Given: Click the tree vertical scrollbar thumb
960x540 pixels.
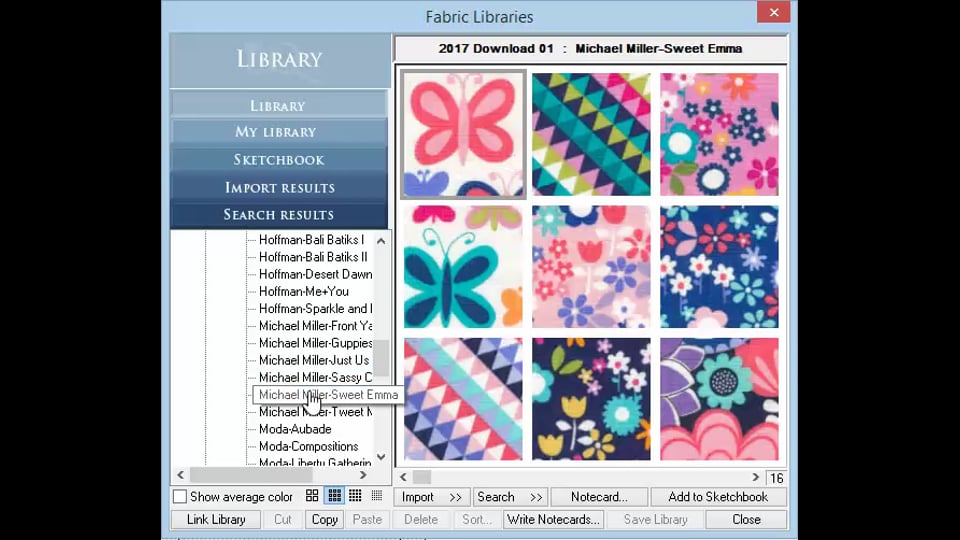Looking at the screenshot, I should coord(381,358).
